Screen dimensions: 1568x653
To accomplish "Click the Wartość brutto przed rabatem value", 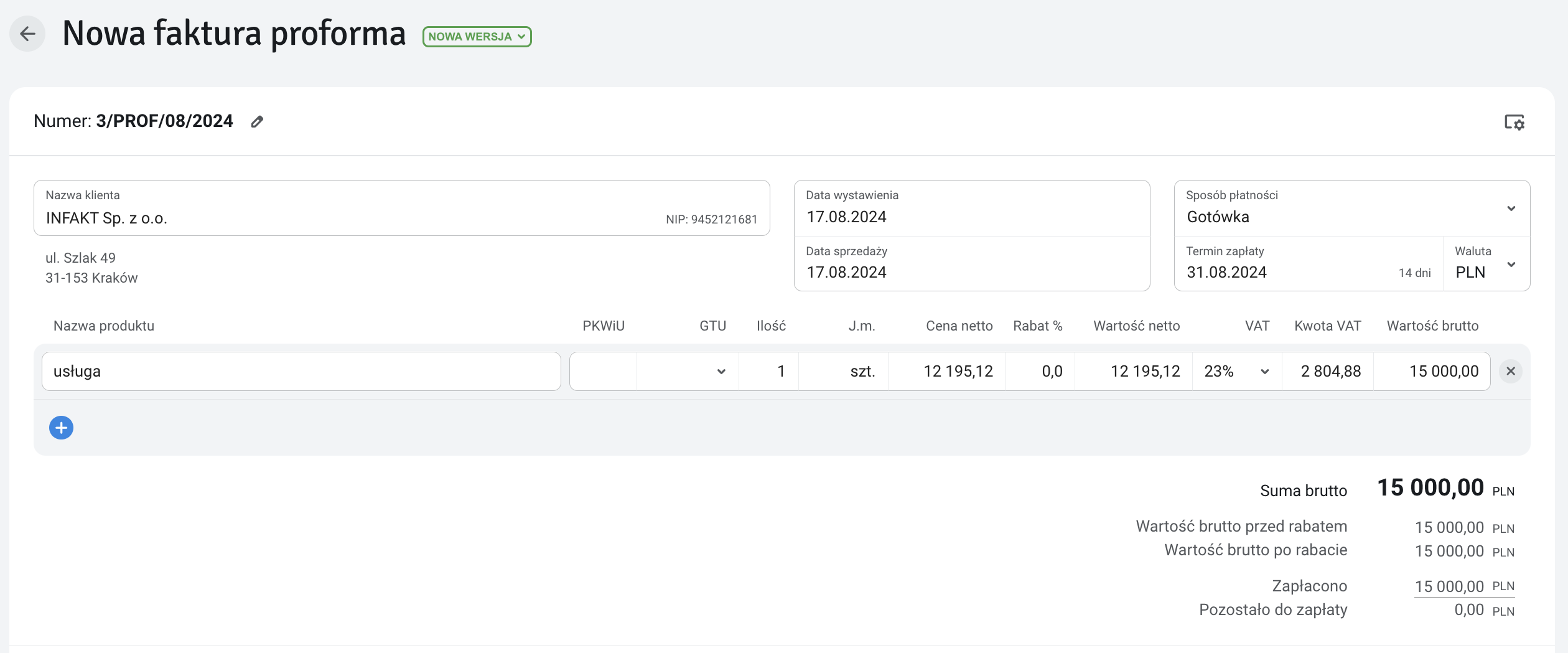I will pyautogui.click(x=1449, y=527).
